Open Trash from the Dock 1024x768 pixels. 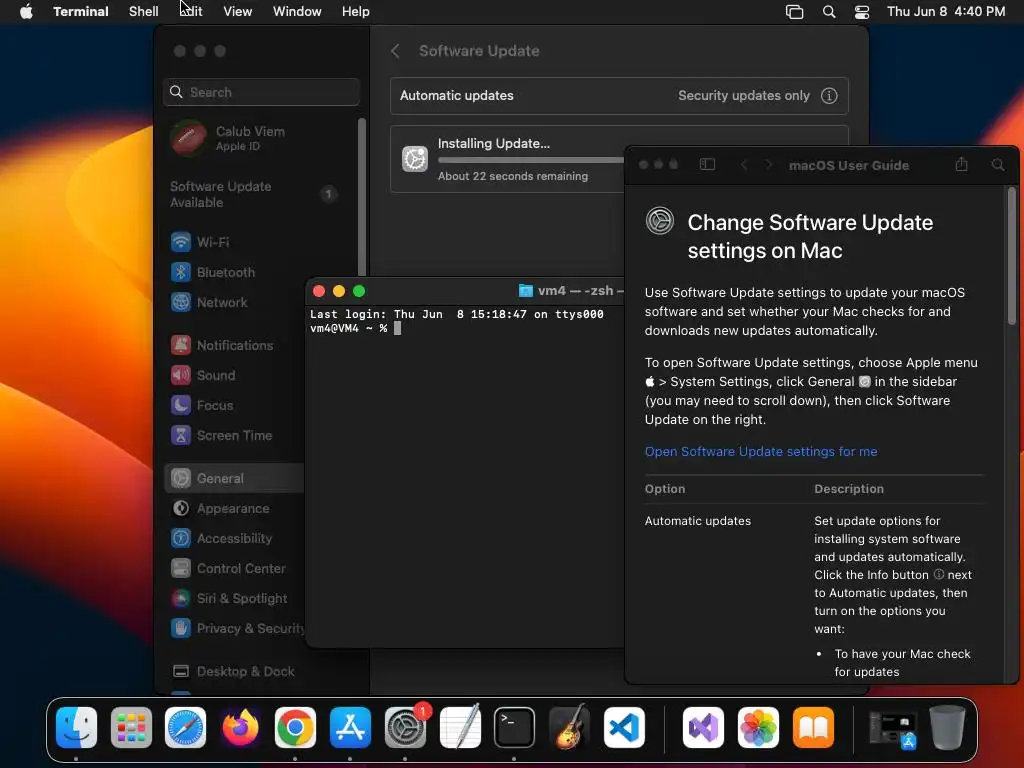click(x=948, y=727)
